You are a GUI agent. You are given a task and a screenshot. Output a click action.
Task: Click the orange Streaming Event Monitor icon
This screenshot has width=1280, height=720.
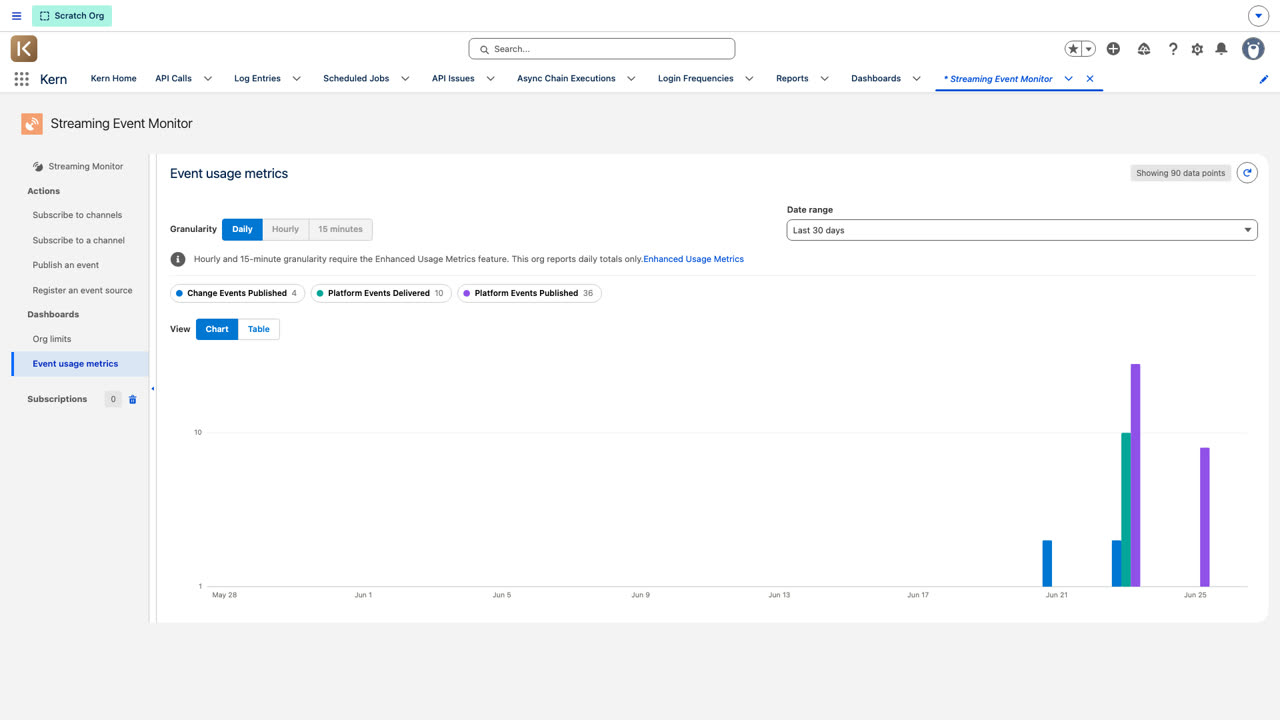point(32,124)
